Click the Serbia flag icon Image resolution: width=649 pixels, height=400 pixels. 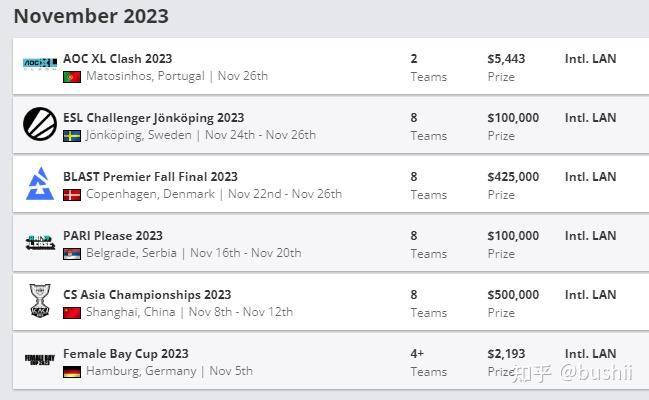72,254
